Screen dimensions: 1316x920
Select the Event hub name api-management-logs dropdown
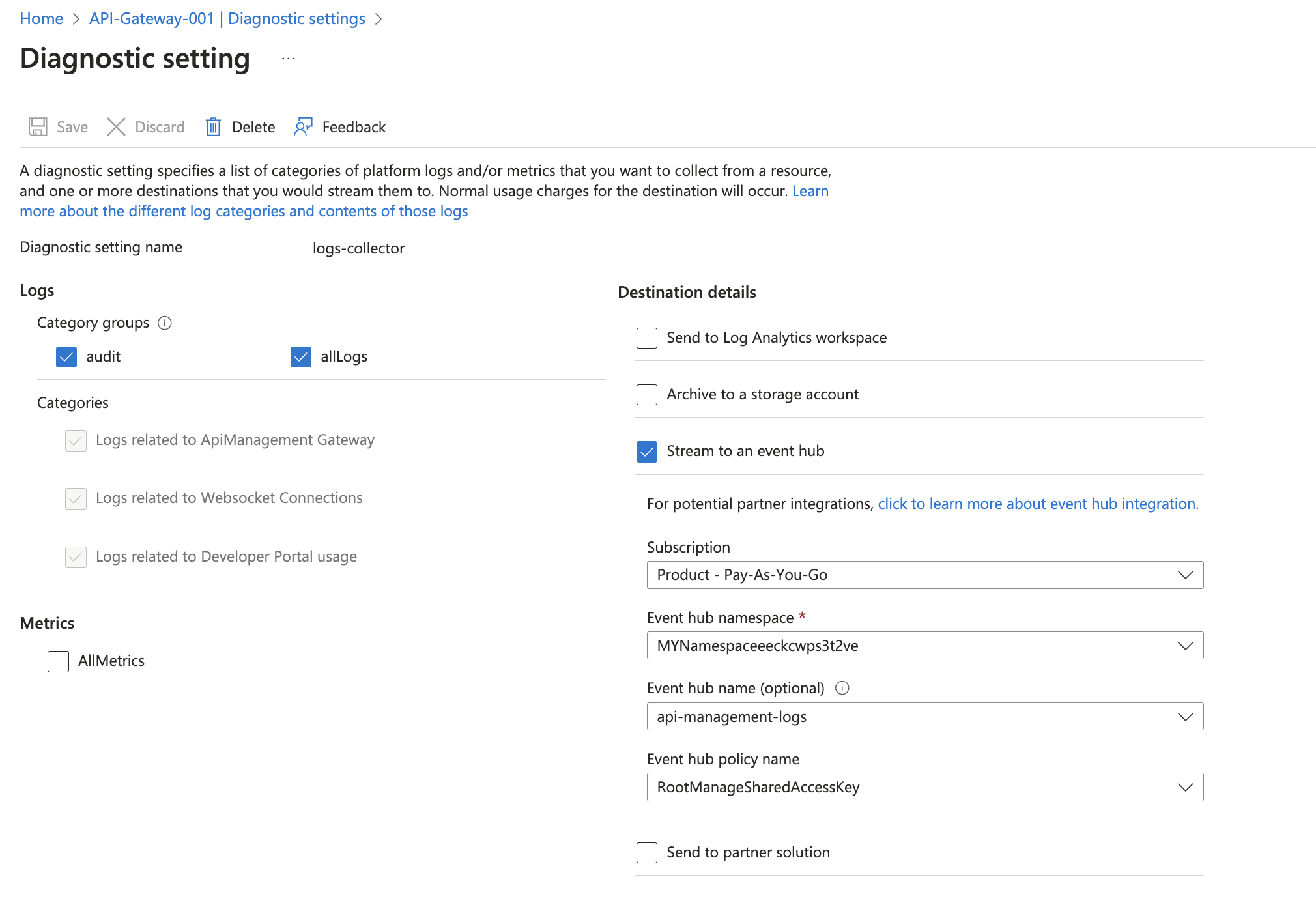click(x=924, y=717)
